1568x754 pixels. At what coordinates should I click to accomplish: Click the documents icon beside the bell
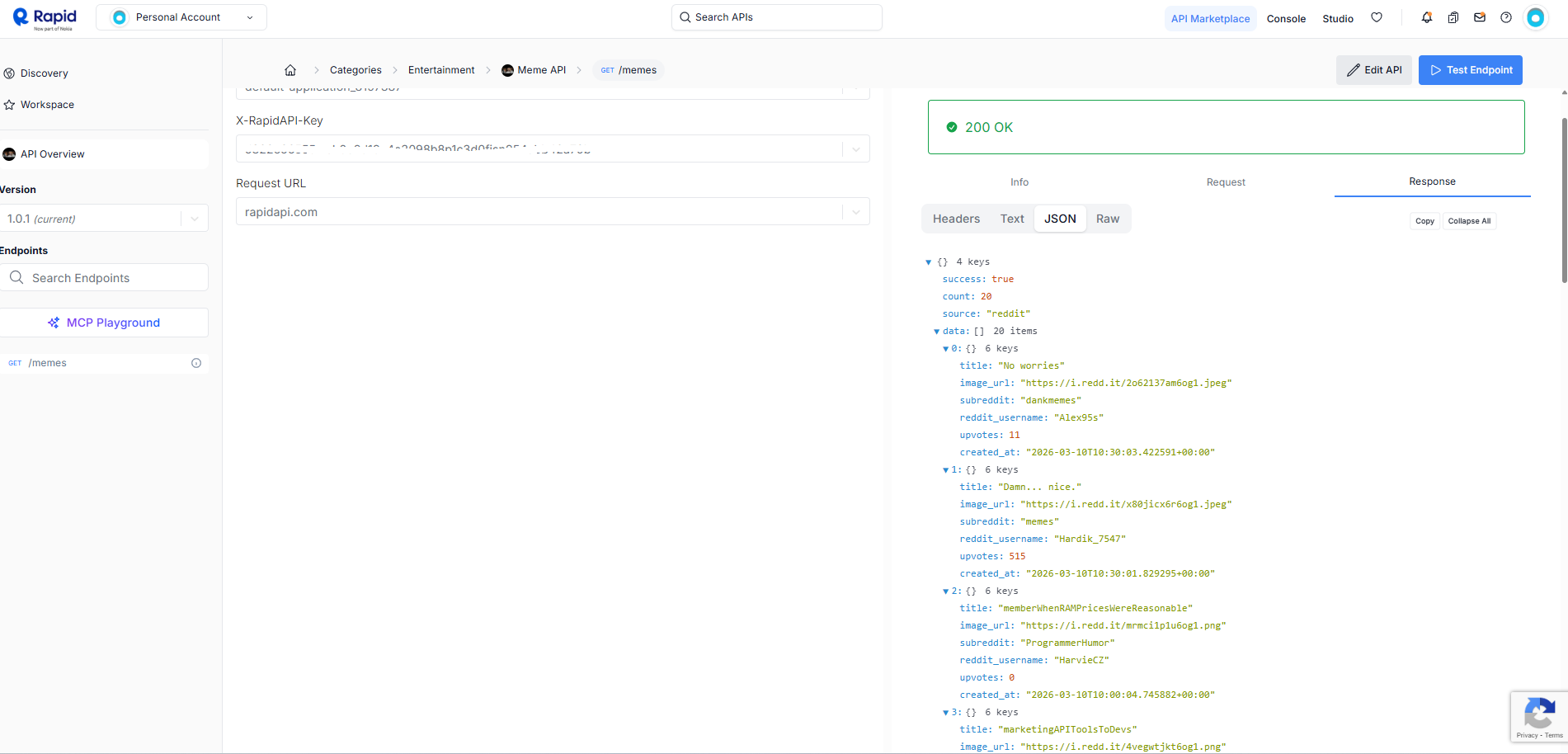click(x=1453, y=17)
